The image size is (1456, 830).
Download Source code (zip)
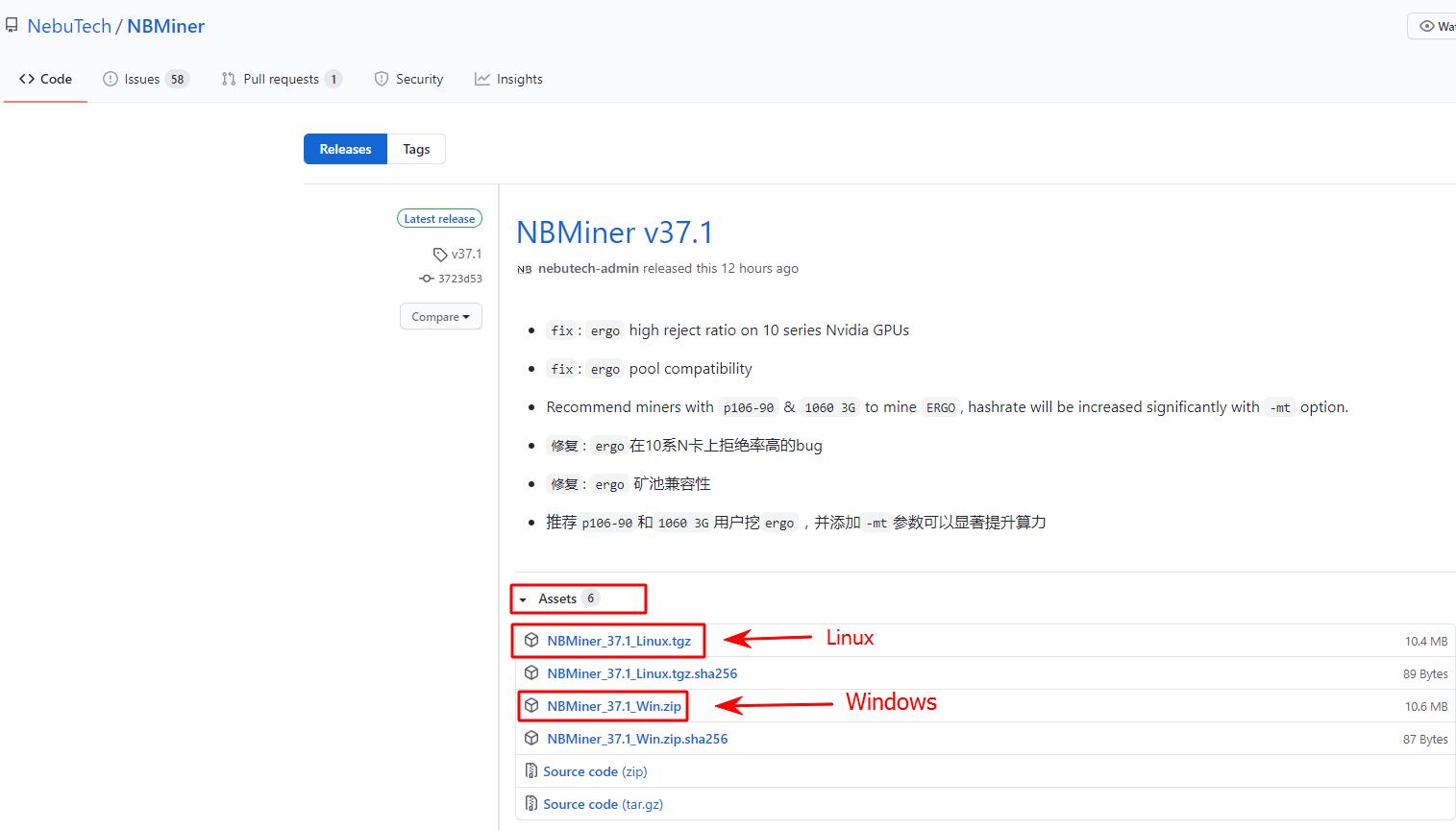tap(595, 771)
